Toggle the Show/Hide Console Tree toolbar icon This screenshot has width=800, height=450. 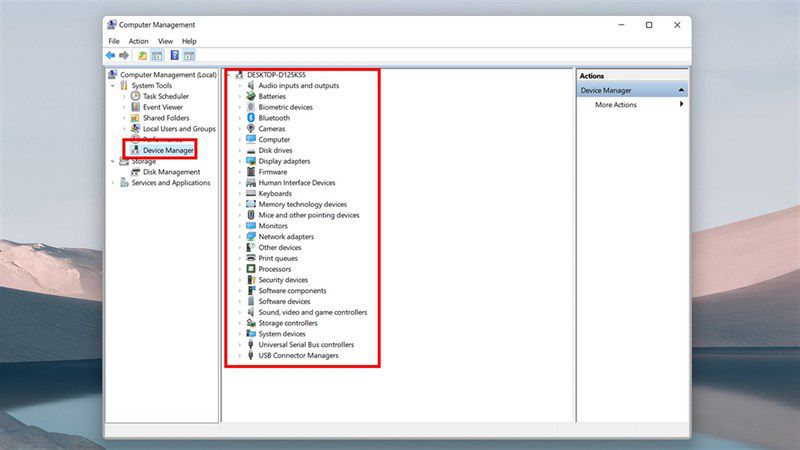click(x=157, y=55)
